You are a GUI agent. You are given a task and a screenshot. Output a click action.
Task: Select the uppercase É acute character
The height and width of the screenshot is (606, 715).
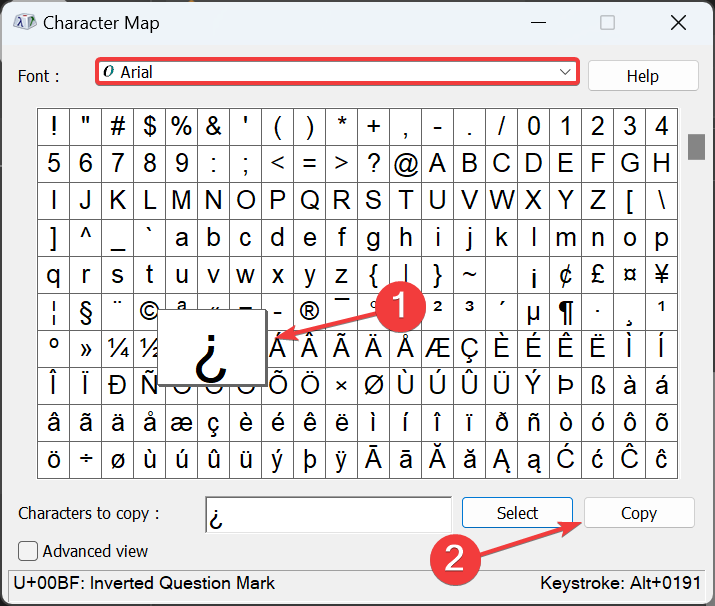coord(534,349)
